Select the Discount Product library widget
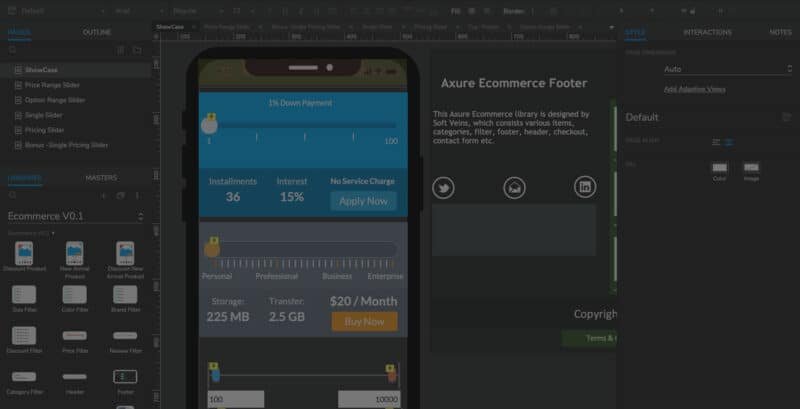The image size is (800, 409). click(24, 254)
